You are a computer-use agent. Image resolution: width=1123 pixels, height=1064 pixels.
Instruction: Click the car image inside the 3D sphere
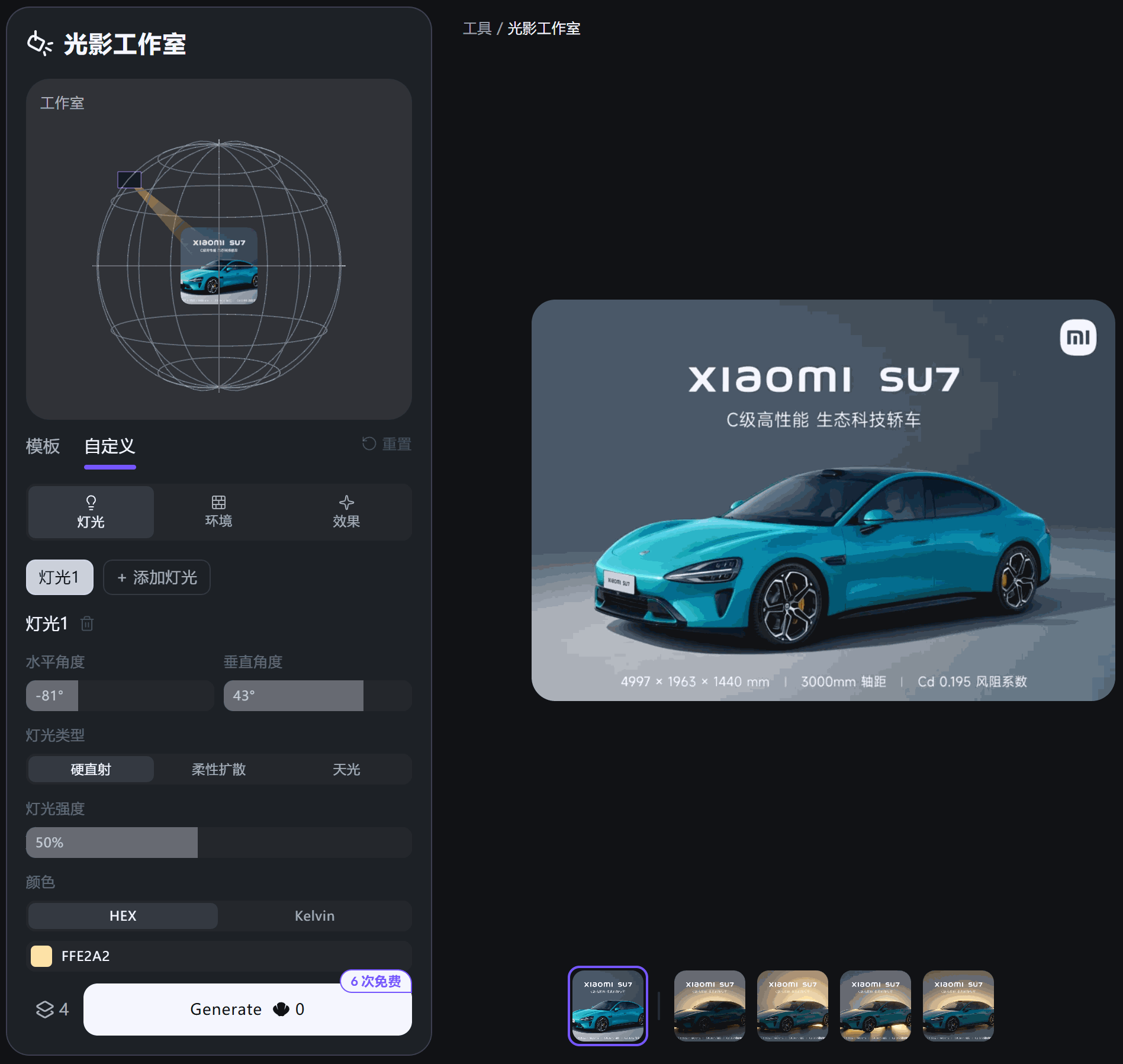pyautogui.click(x=219, y=266)
